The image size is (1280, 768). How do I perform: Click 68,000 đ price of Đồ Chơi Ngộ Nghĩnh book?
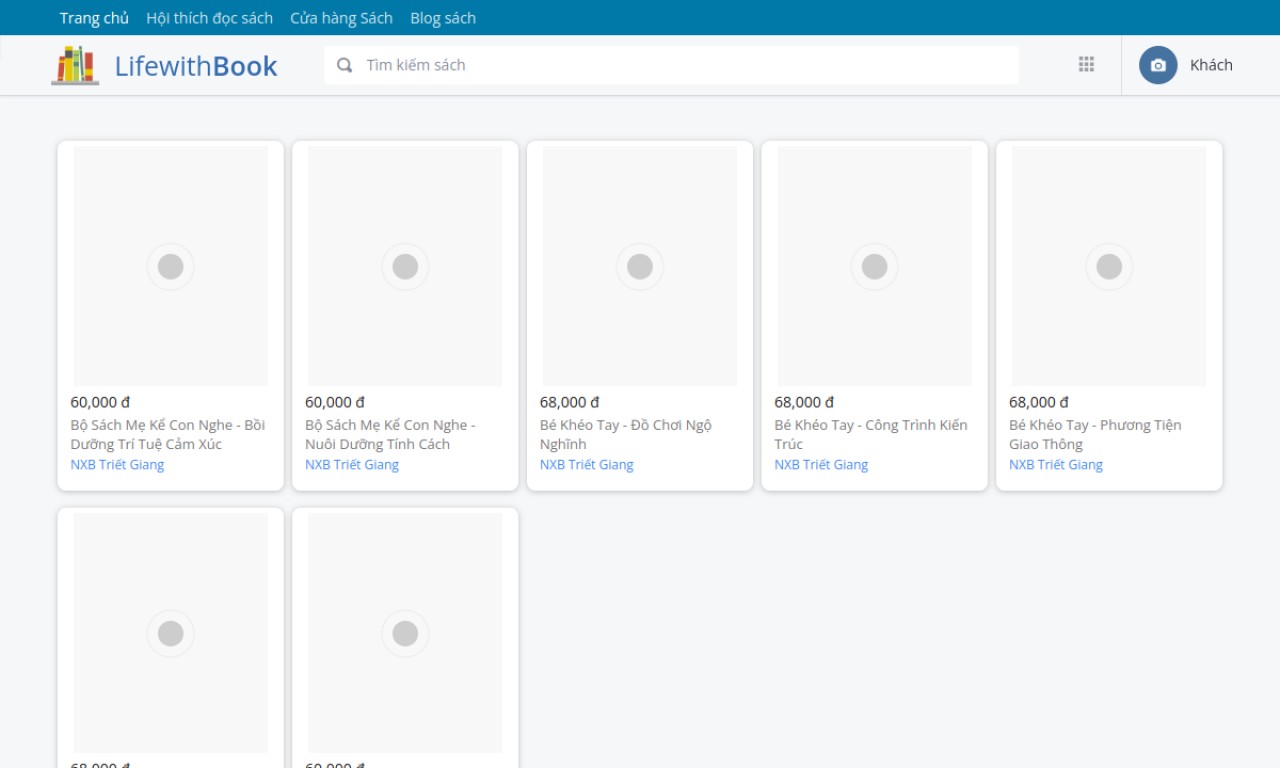(570, 402)
